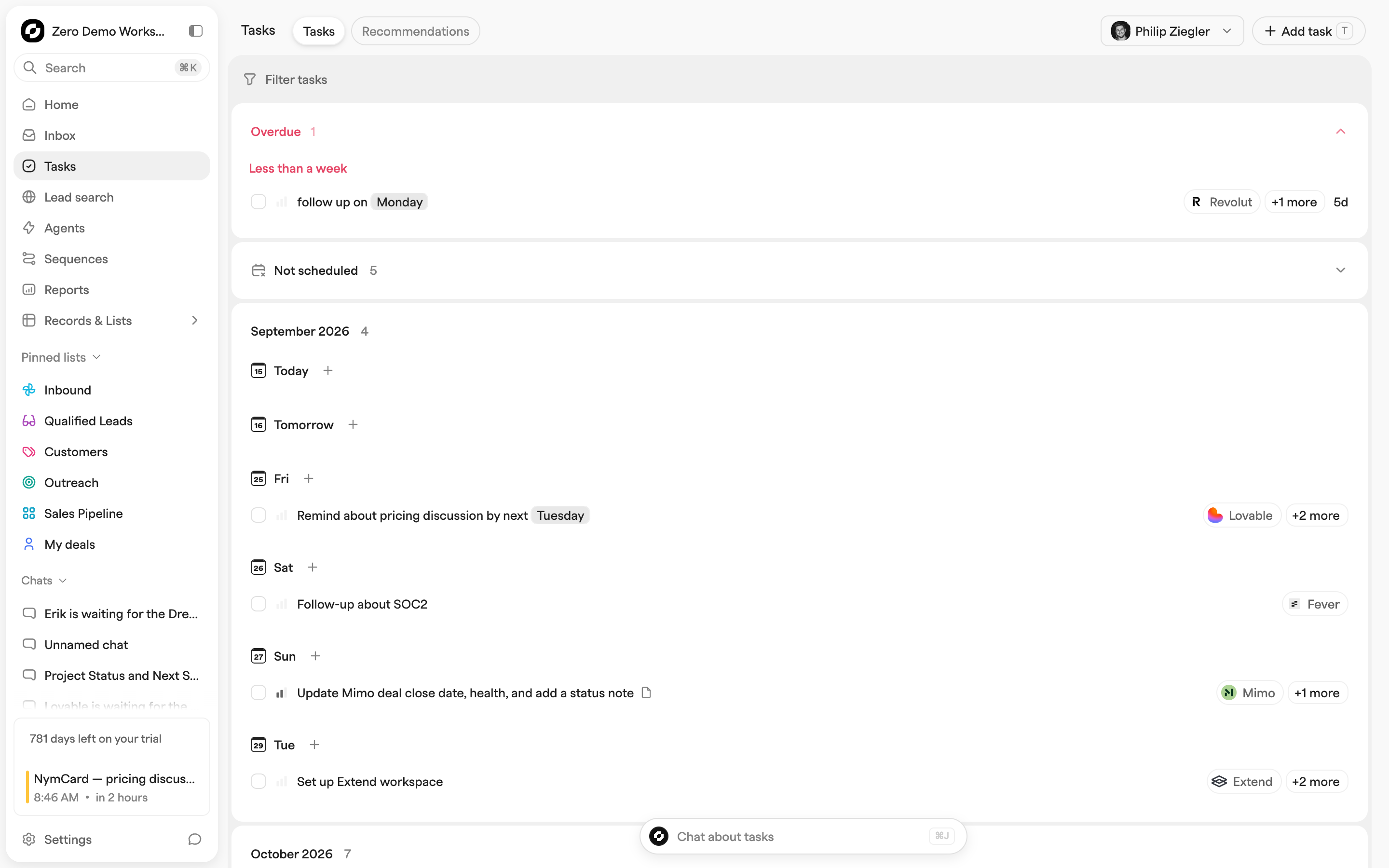Open Sequences page
This screenshot has width=1389, height=868.
pos(112,259)
